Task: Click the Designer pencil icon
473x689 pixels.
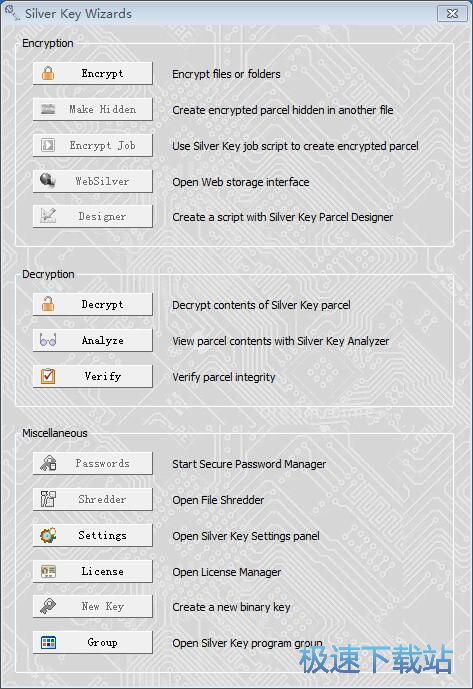Action: (x=48, y=216)
